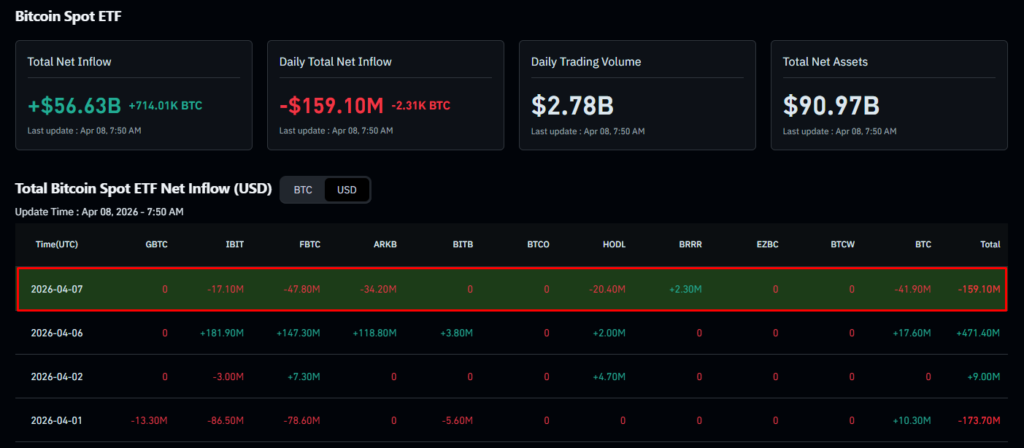Click the IBIT column header
Viewport: 1024px width, 448px height.
coord(234,244)
